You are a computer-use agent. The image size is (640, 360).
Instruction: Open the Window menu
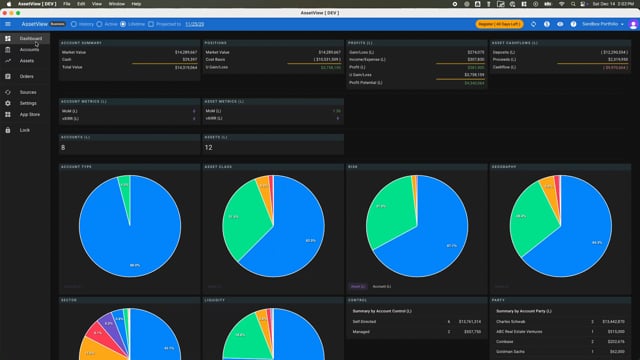(x=117, y=4)
